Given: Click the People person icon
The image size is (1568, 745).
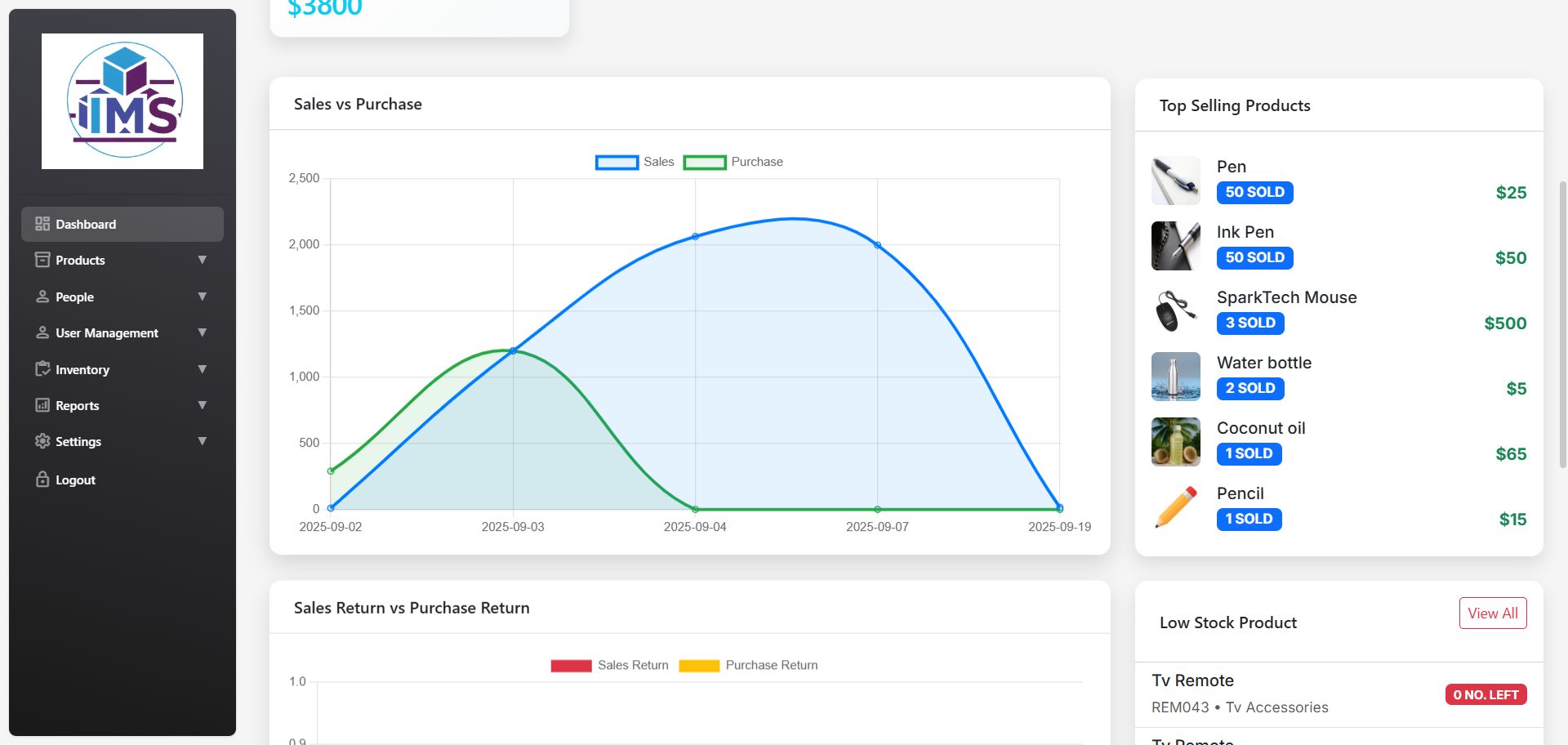Looking at the screenshot, I should coord(42,297).
